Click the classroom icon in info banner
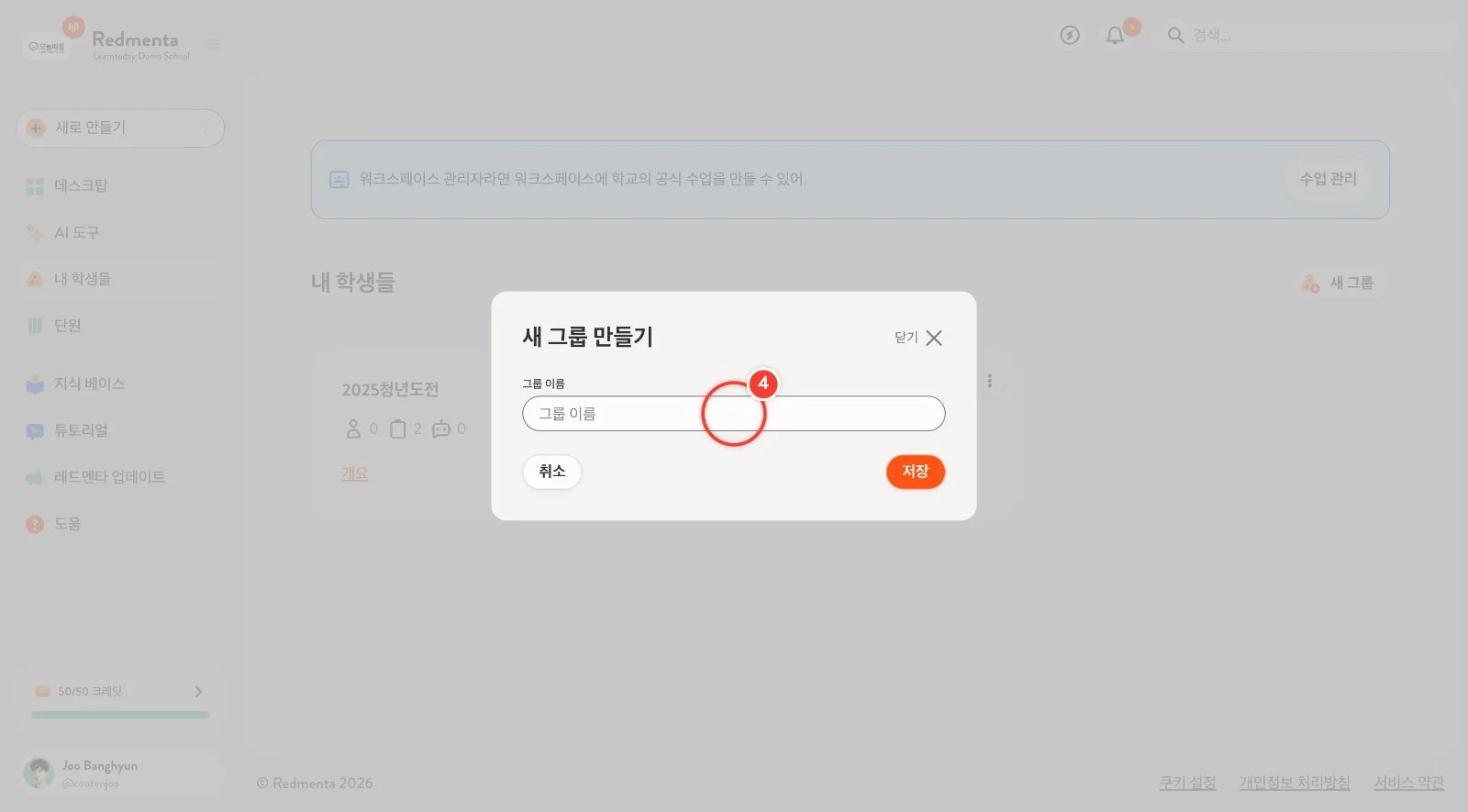Image resolution: width=1468 pixels, height=812 pixels. (339, 180)
